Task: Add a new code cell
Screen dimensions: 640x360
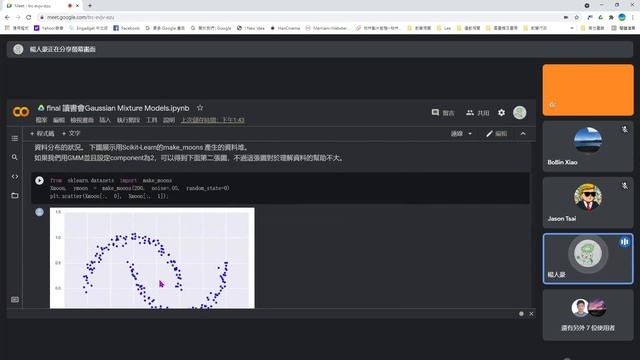Action: (42, 133)
